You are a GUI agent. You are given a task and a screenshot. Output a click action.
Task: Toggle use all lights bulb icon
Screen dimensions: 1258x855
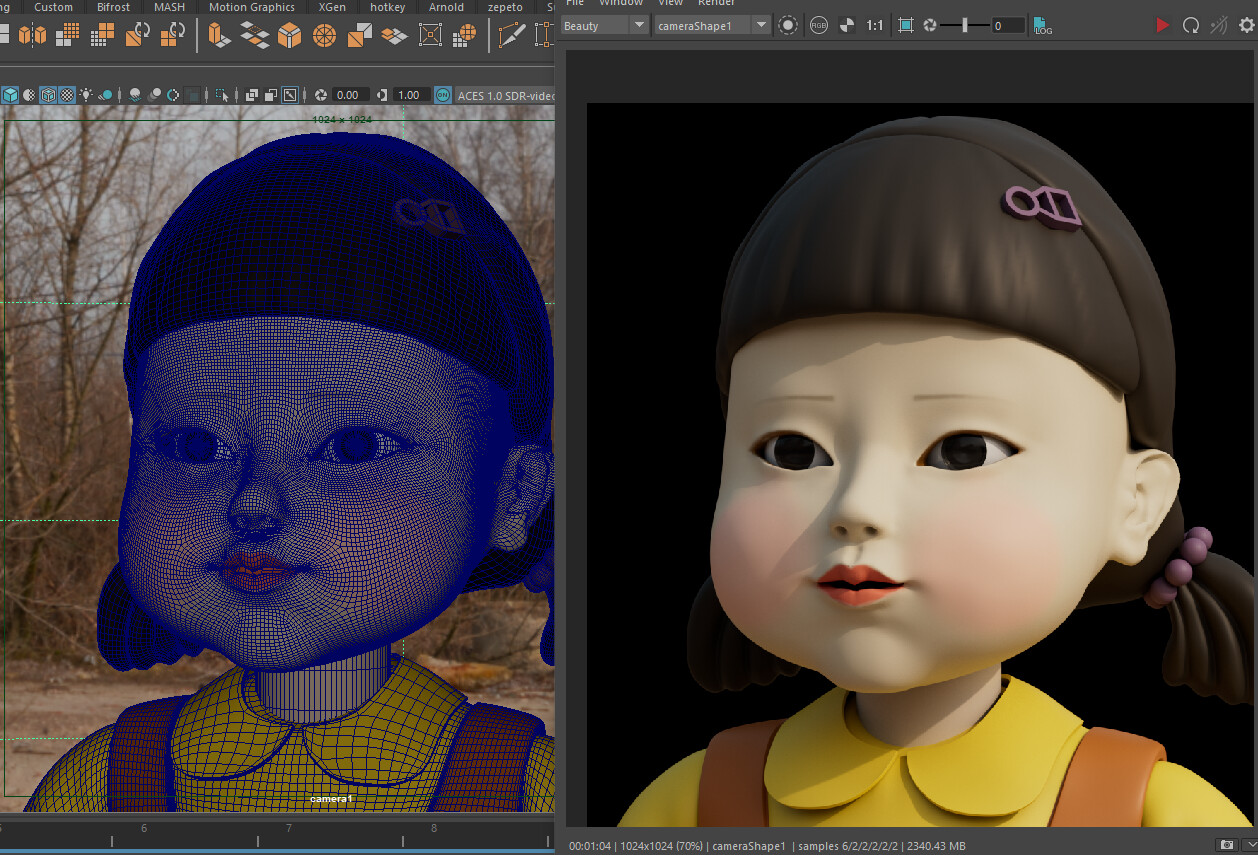[87, 95]
